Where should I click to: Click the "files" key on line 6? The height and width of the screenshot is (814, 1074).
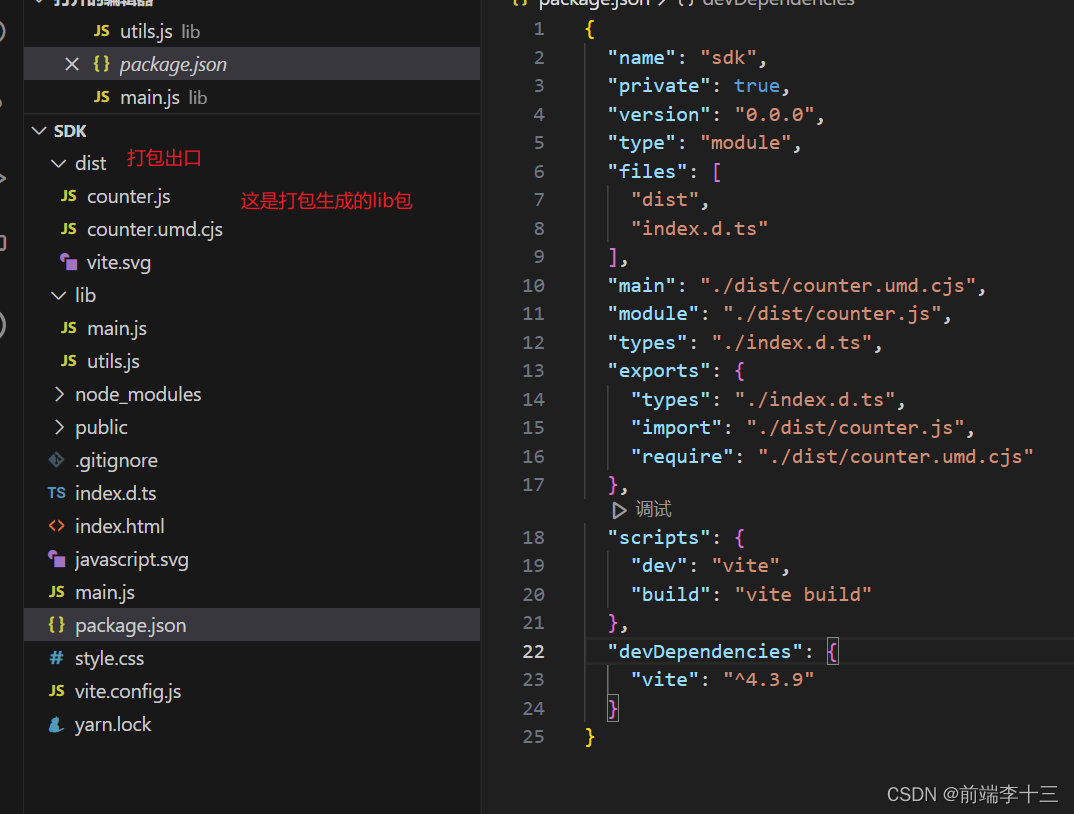647,171
